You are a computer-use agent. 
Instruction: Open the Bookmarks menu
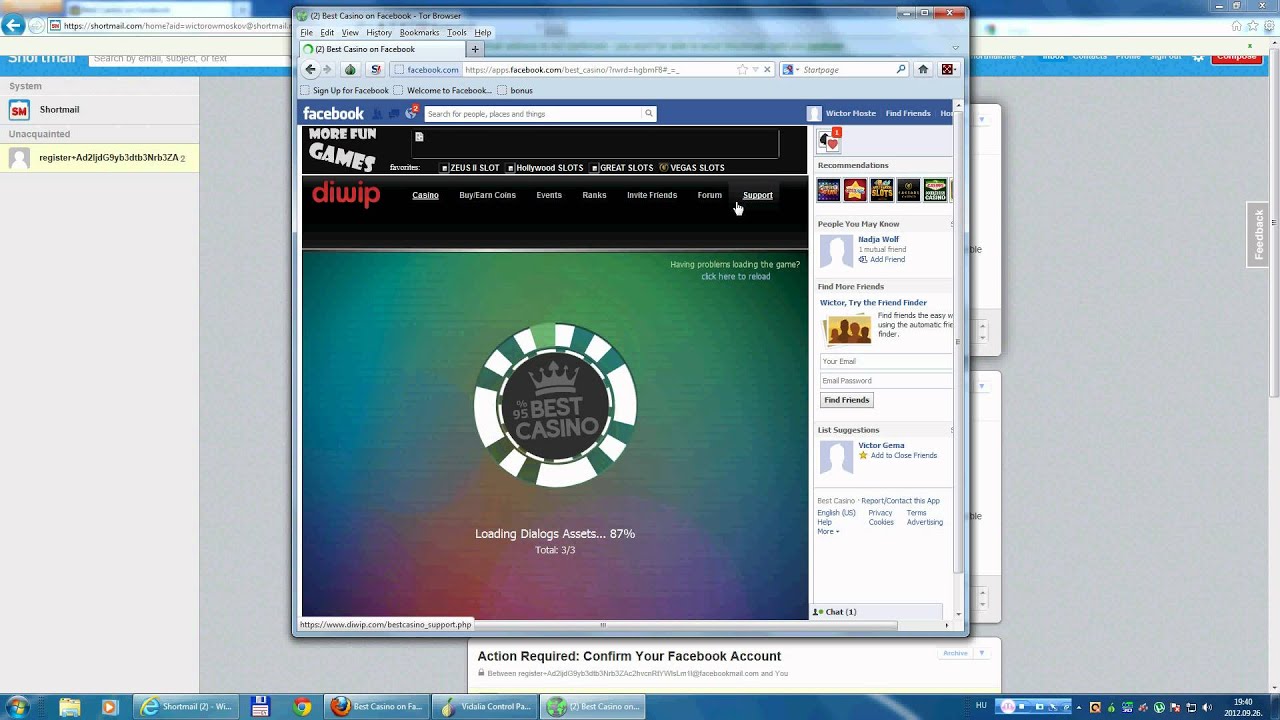tap(419, 33)
